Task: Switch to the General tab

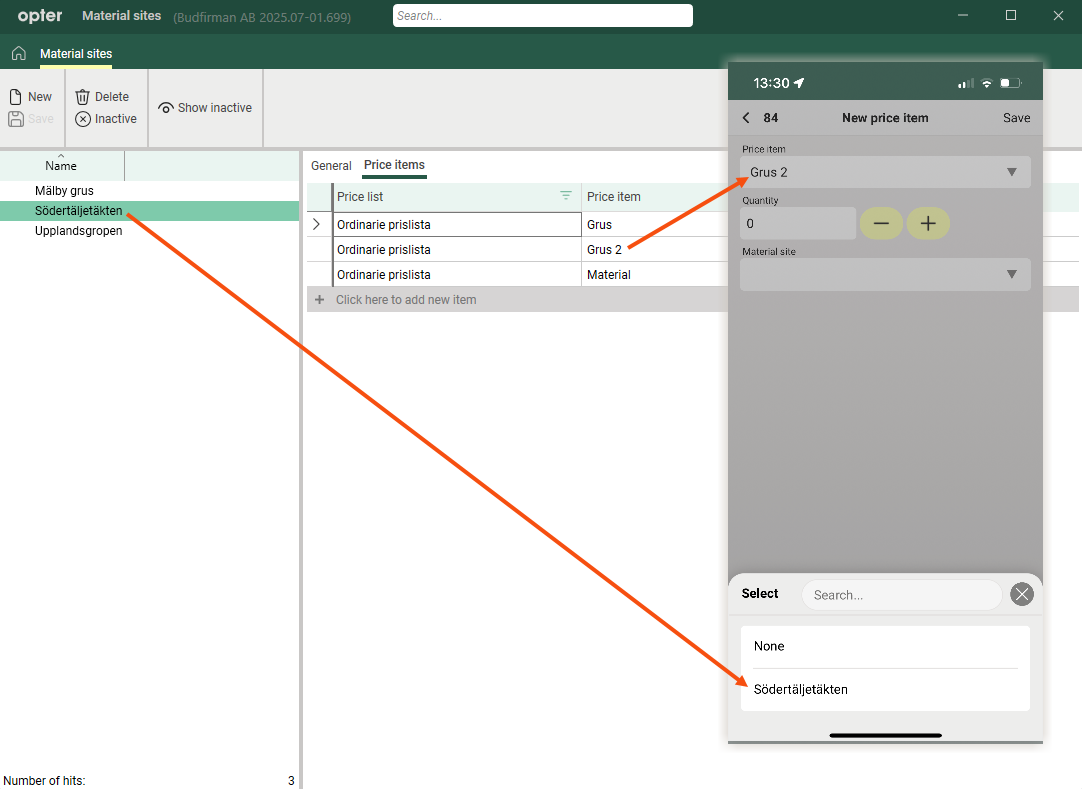Action: coord(331,166)
